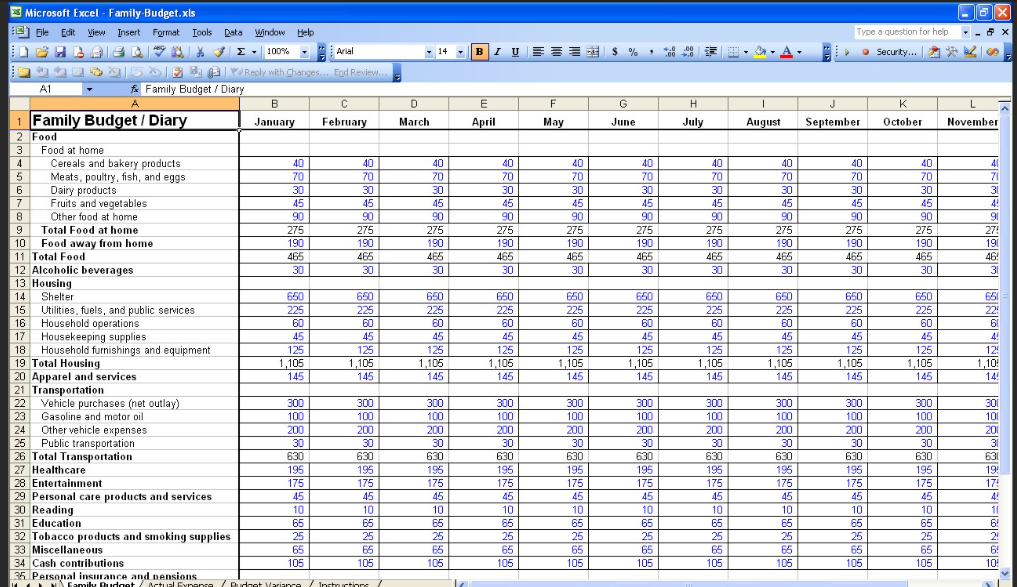Expand the Zoom percentage dropdown
This screenshot has width=1017, height=587.
pyautogui.click(x=304, y=52)
